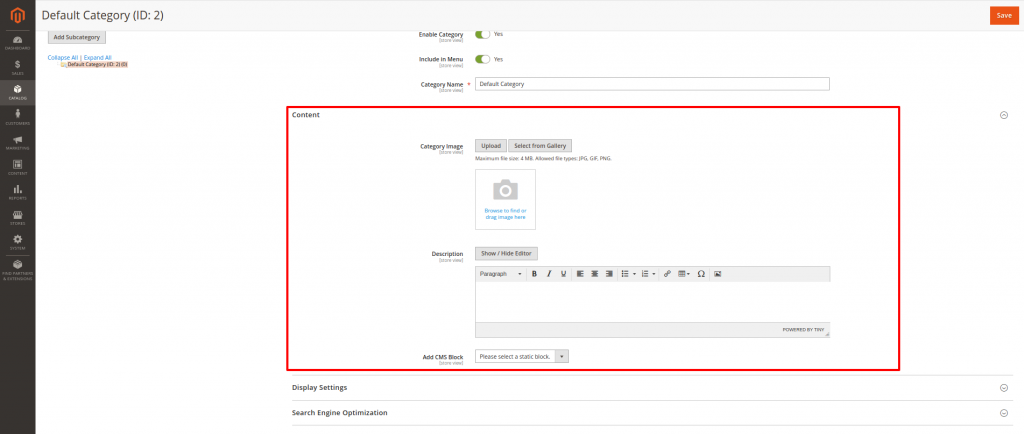Open the Paragraph format dropdown

(500, 274)
